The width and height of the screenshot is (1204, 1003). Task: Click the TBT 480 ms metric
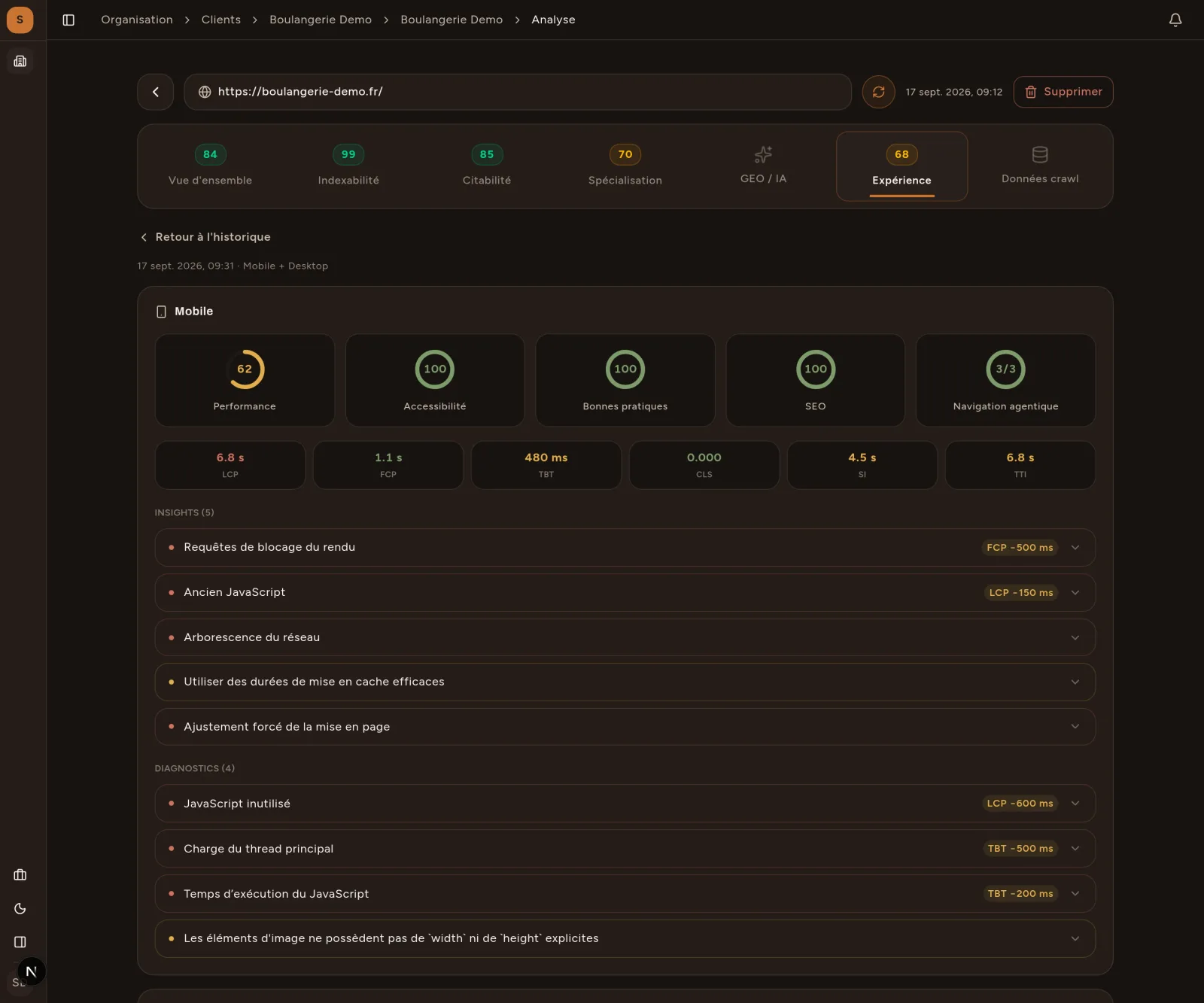pyautogui.click(x=546, y=465)
